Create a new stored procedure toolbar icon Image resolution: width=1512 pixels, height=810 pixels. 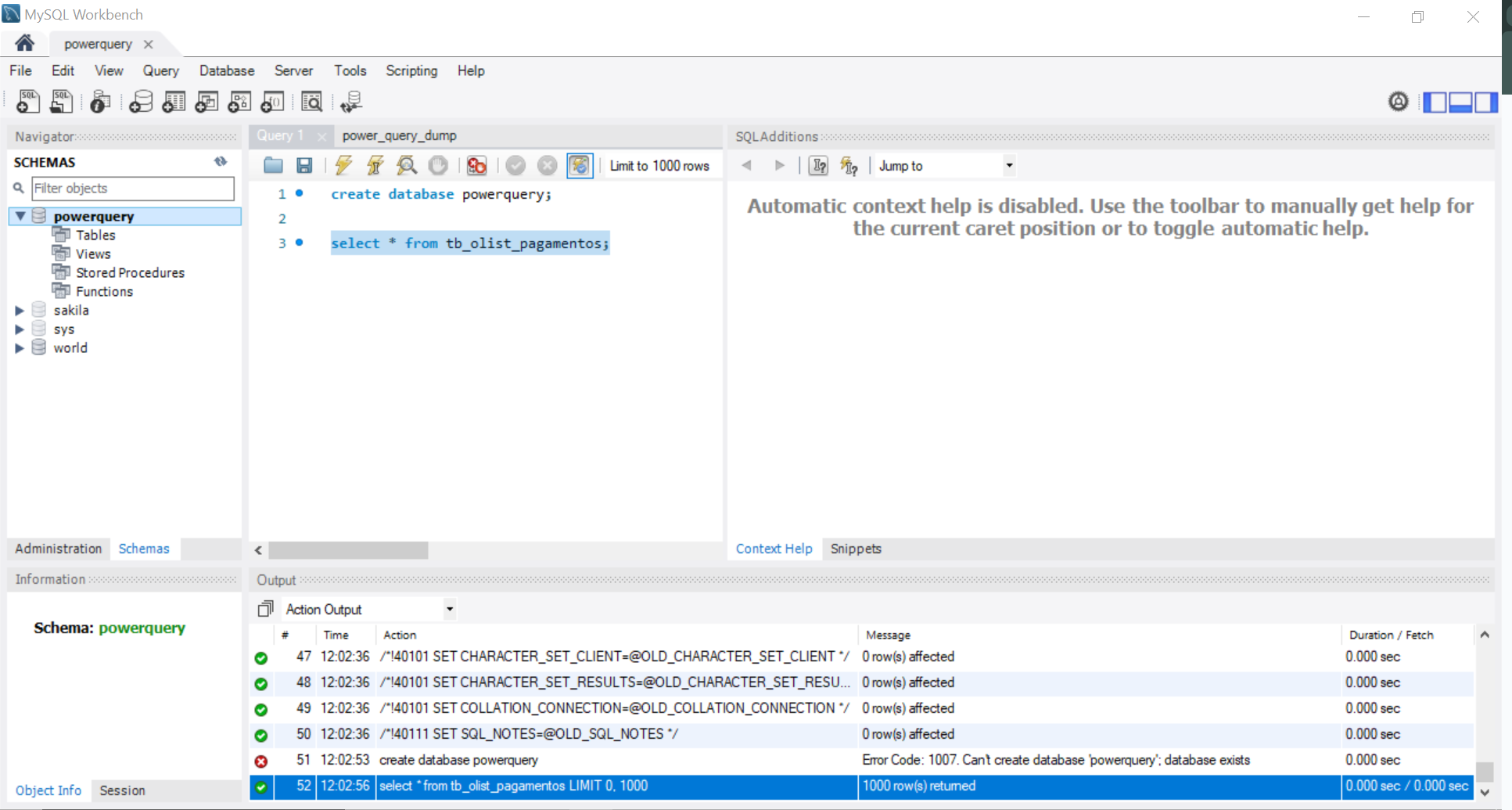[239, 102]
